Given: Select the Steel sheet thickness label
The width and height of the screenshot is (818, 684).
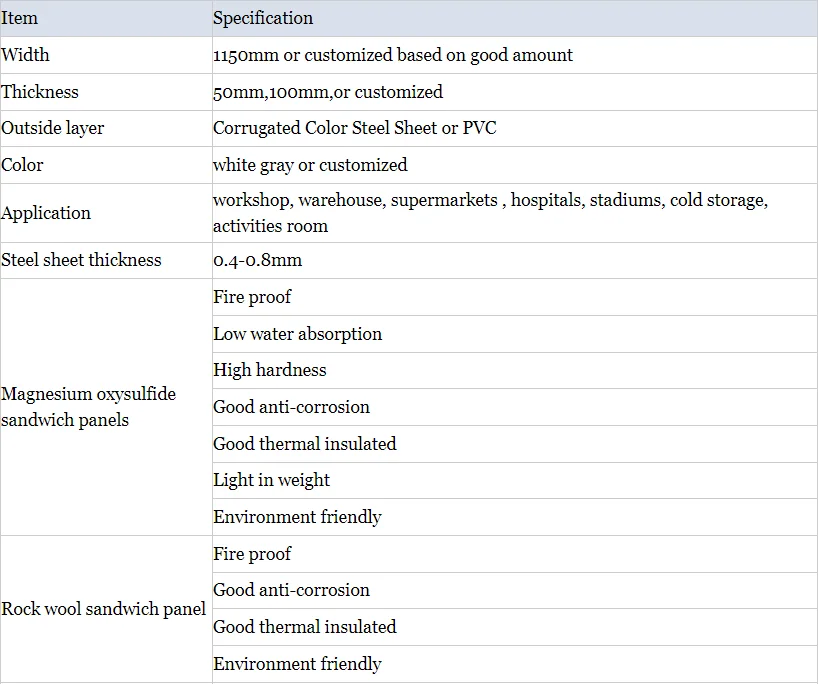Looking at the screenshot, I should [x=81, y=260].
